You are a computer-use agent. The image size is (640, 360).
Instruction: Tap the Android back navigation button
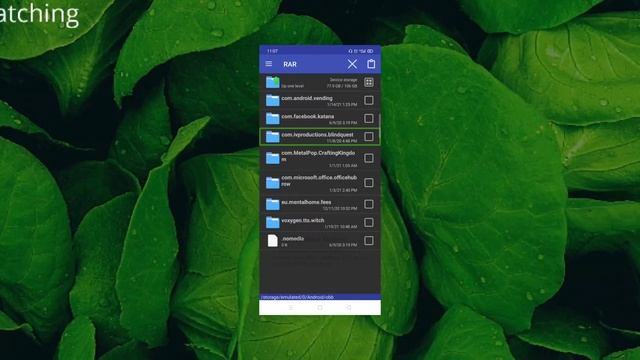click(349, 308)
